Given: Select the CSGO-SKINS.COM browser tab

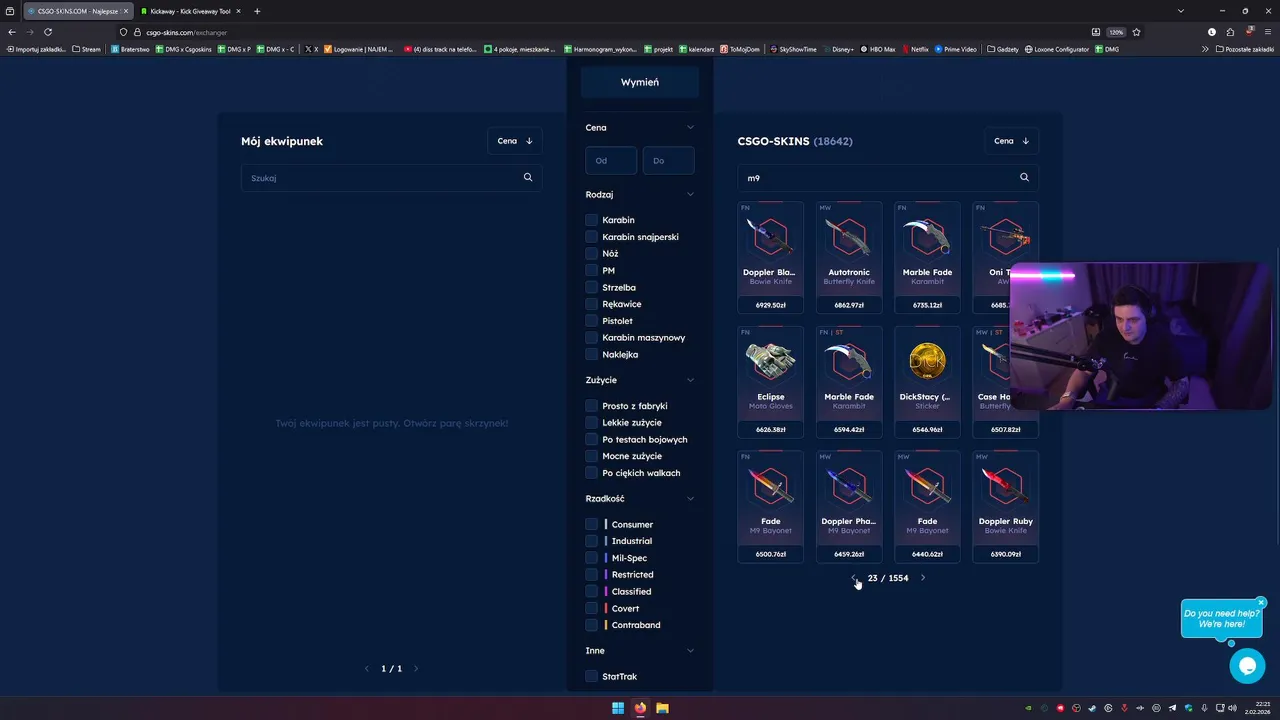Looking at the screenshot, I should coord(77,11).
